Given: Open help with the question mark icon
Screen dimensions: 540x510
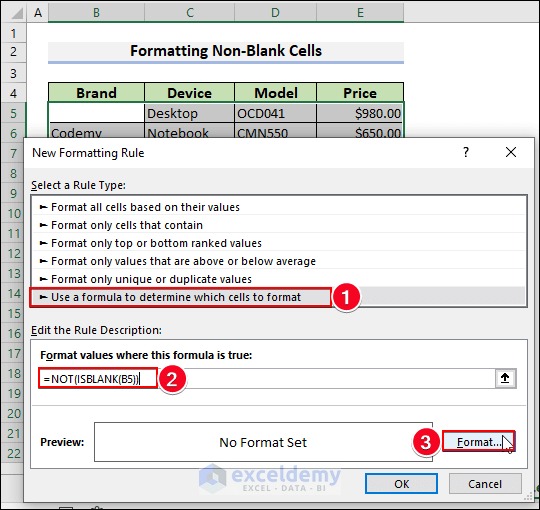Looking at the screenshot, I should [466, 152].
